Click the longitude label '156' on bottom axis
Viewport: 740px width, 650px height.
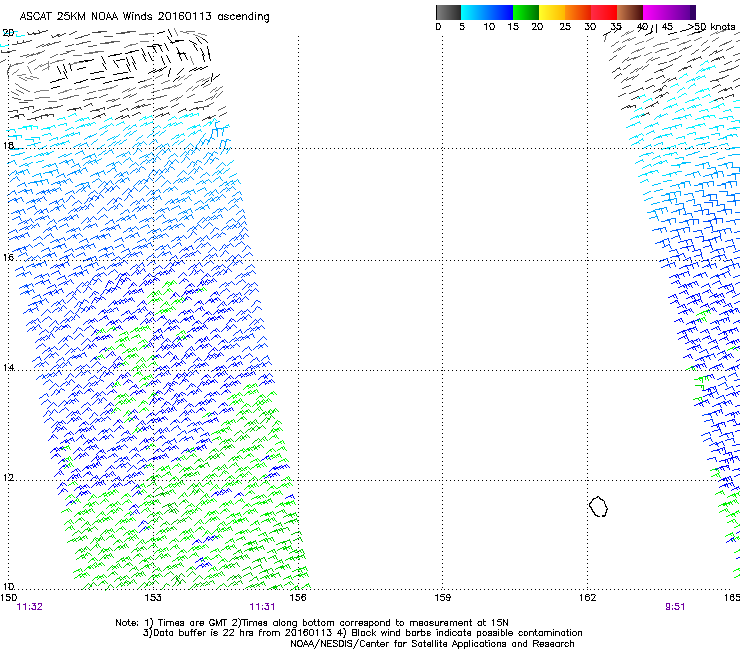pos(298,598)
